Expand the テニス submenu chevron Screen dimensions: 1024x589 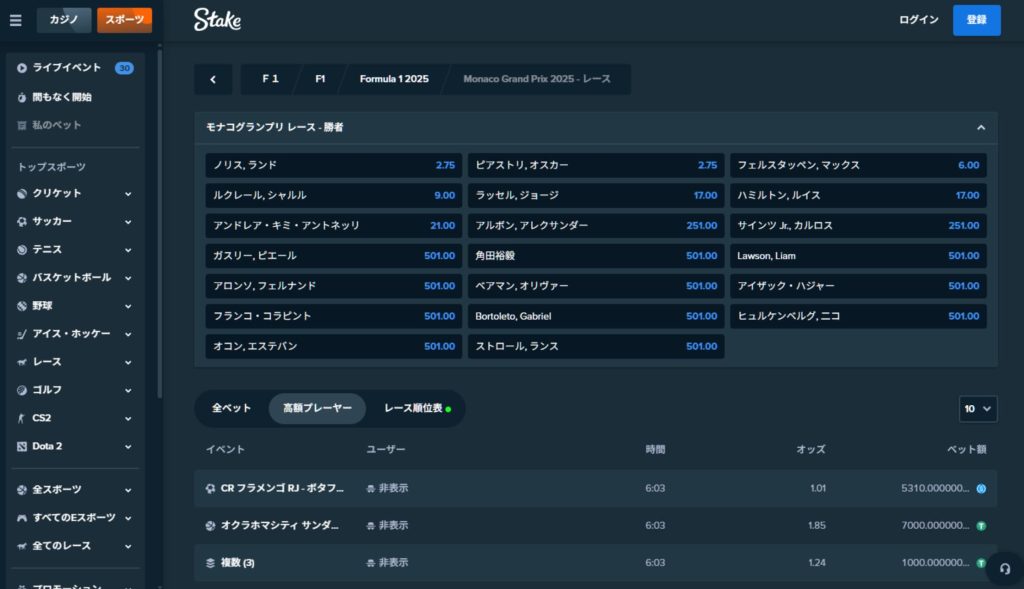pos(128,250)
